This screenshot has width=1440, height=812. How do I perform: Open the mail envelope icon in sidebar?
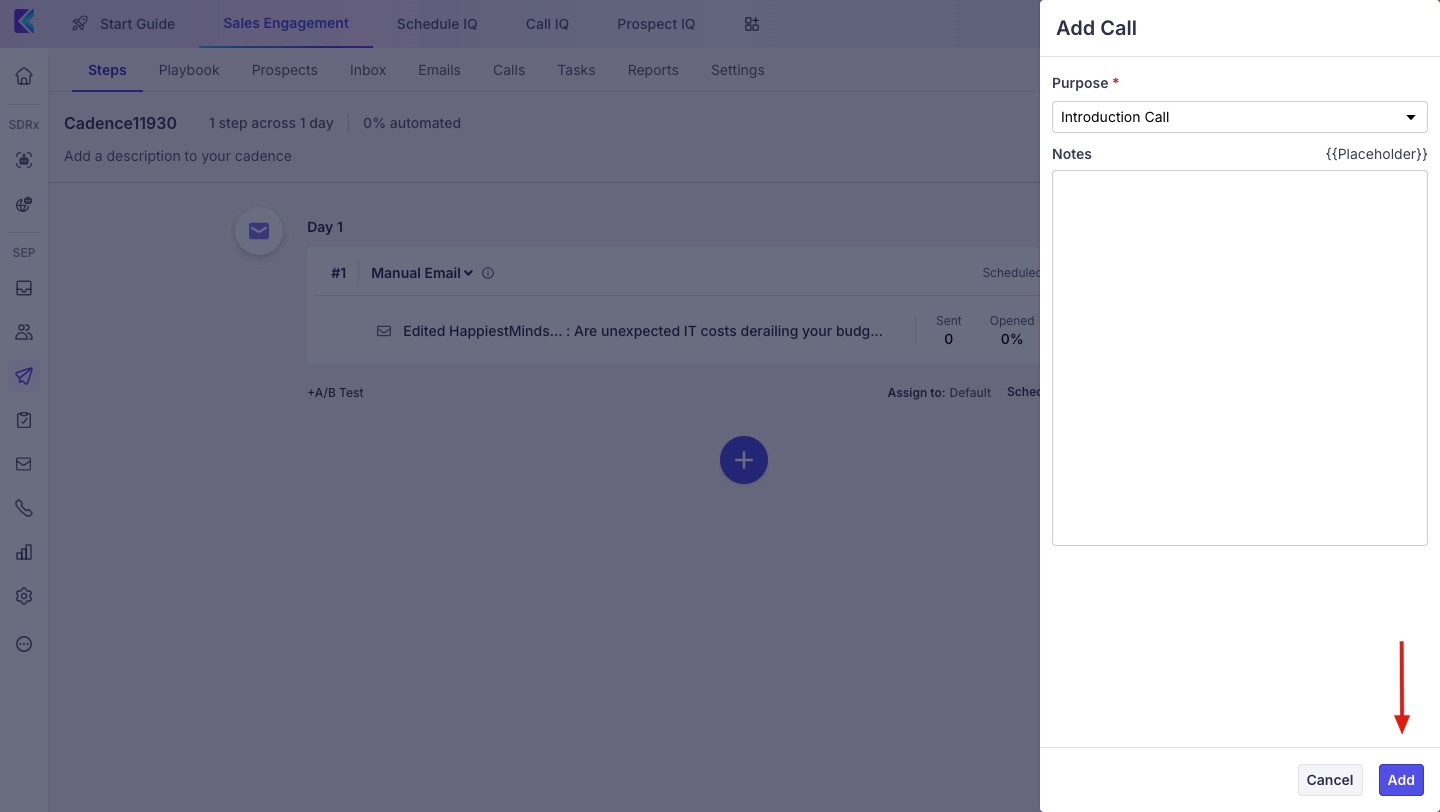tap(24, 464)
